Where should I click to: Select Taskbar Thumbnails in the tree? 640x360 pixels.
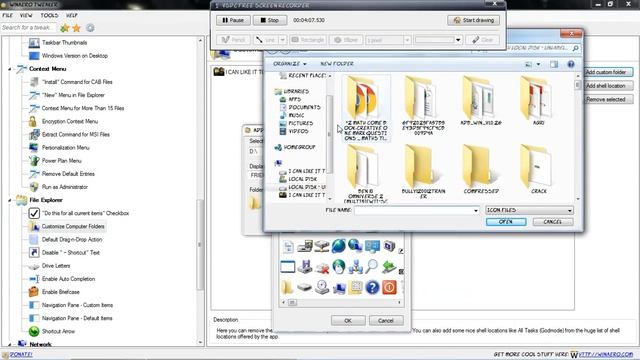(64, 42)
